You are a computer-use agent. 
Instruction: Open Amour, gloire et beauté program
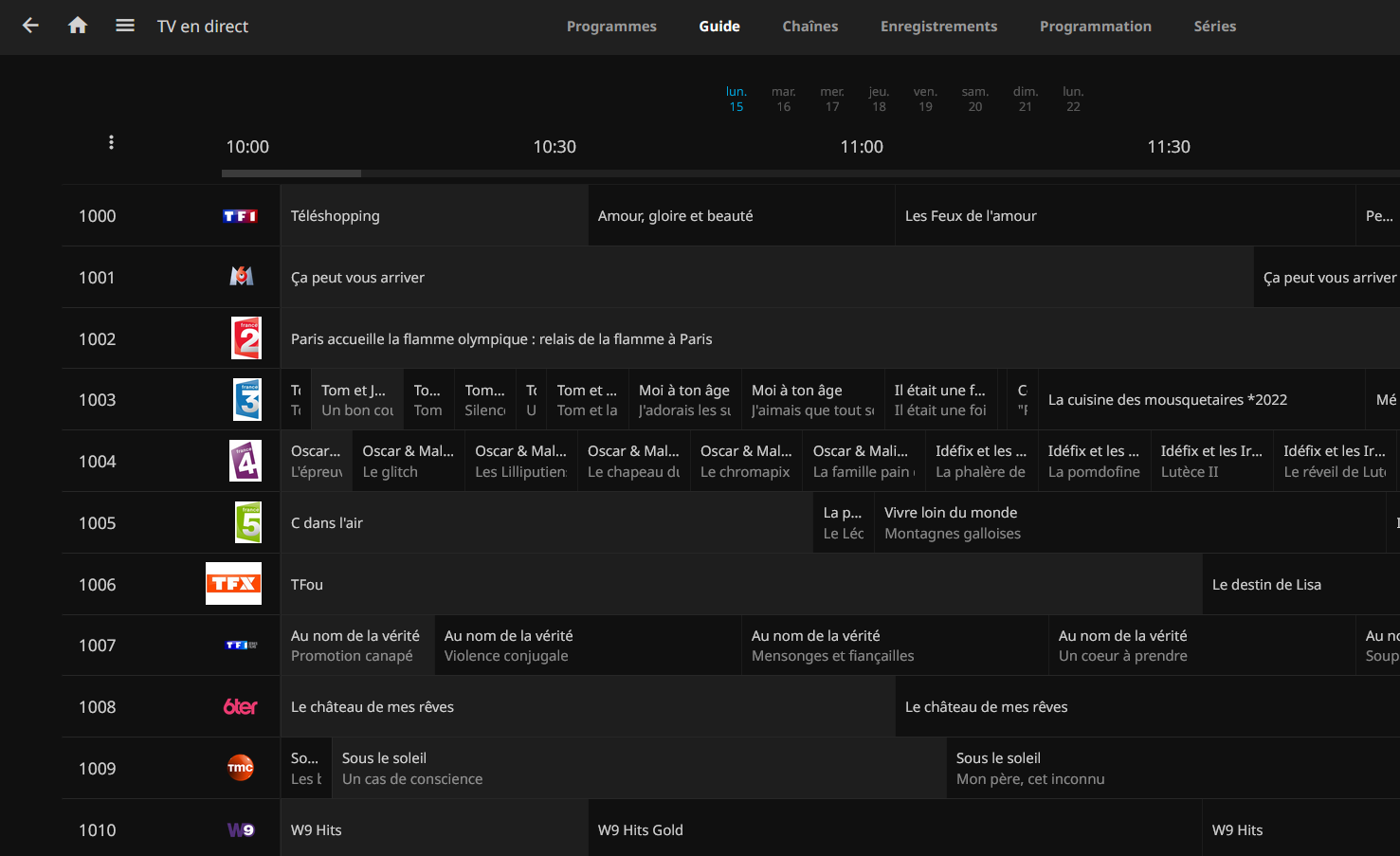point(742,216)
